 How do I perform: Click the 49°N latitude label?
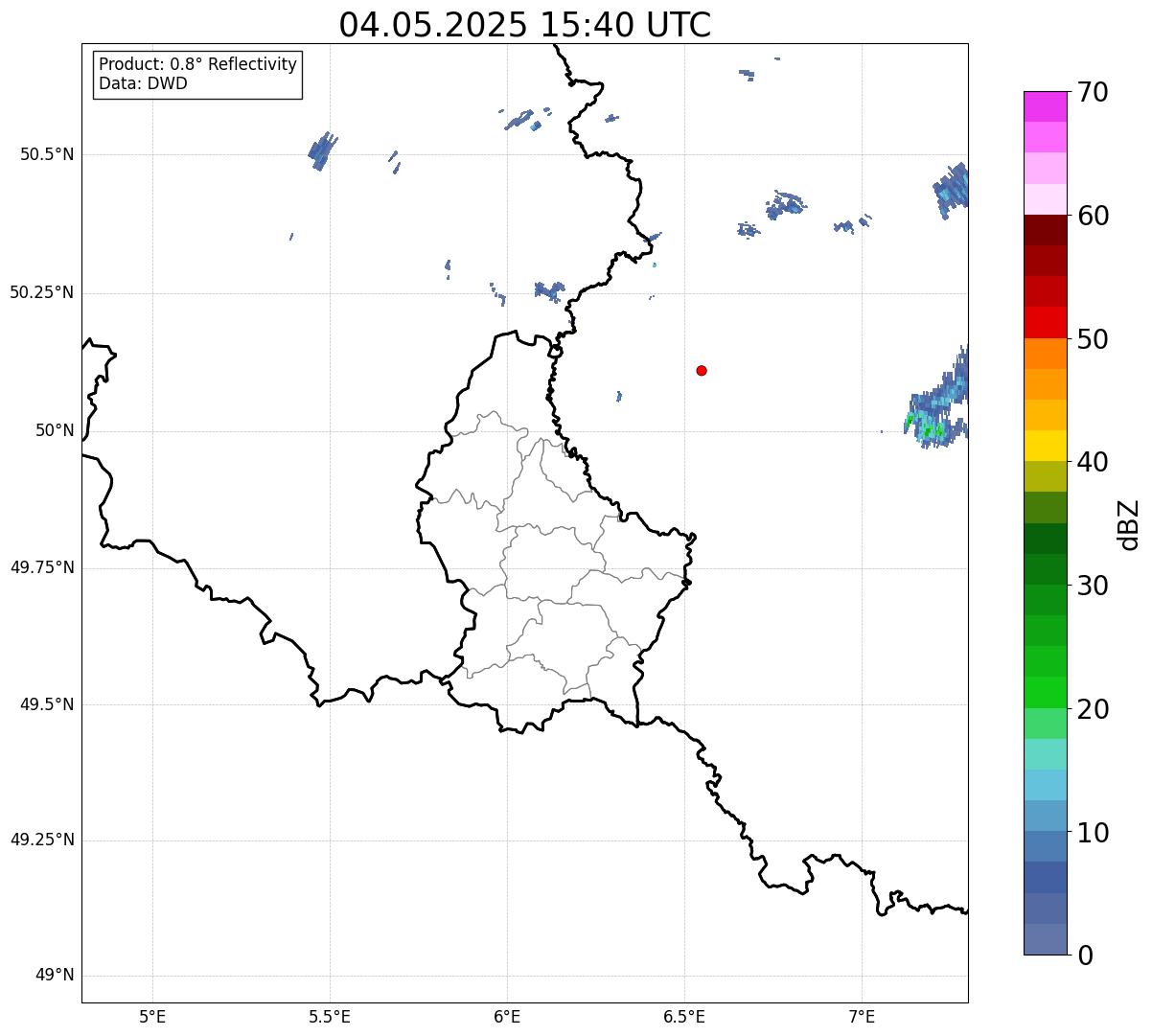pyautogui.click(x=55, y=976)
